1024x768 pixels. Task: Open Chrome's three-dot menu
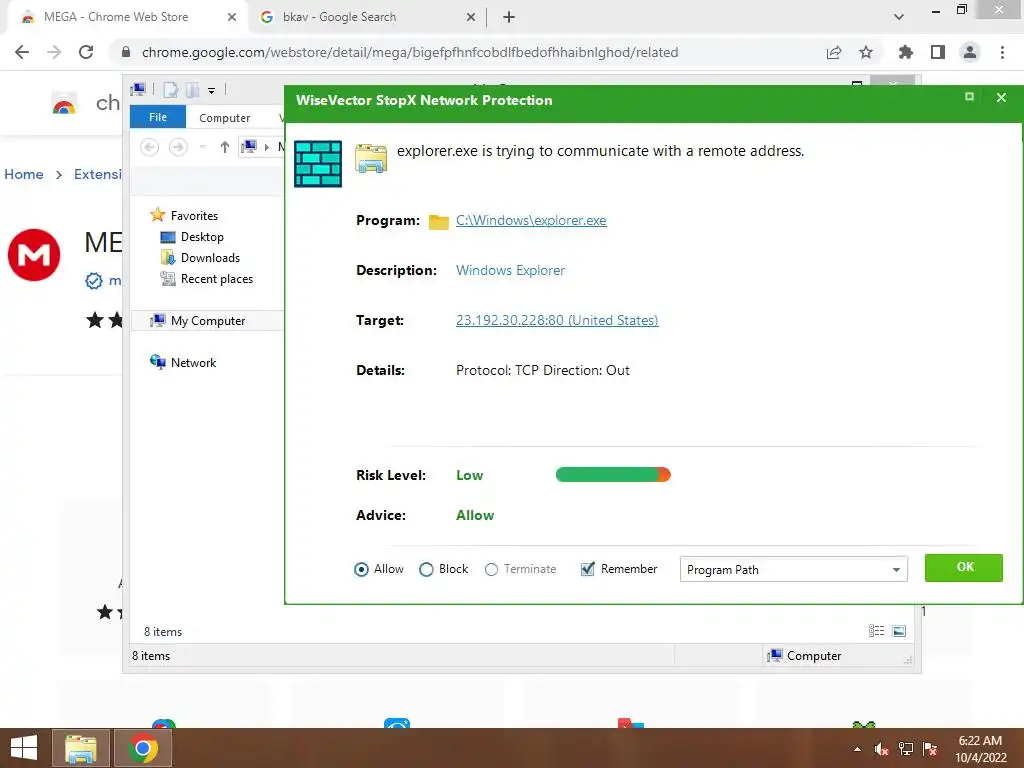[1002, 52]
